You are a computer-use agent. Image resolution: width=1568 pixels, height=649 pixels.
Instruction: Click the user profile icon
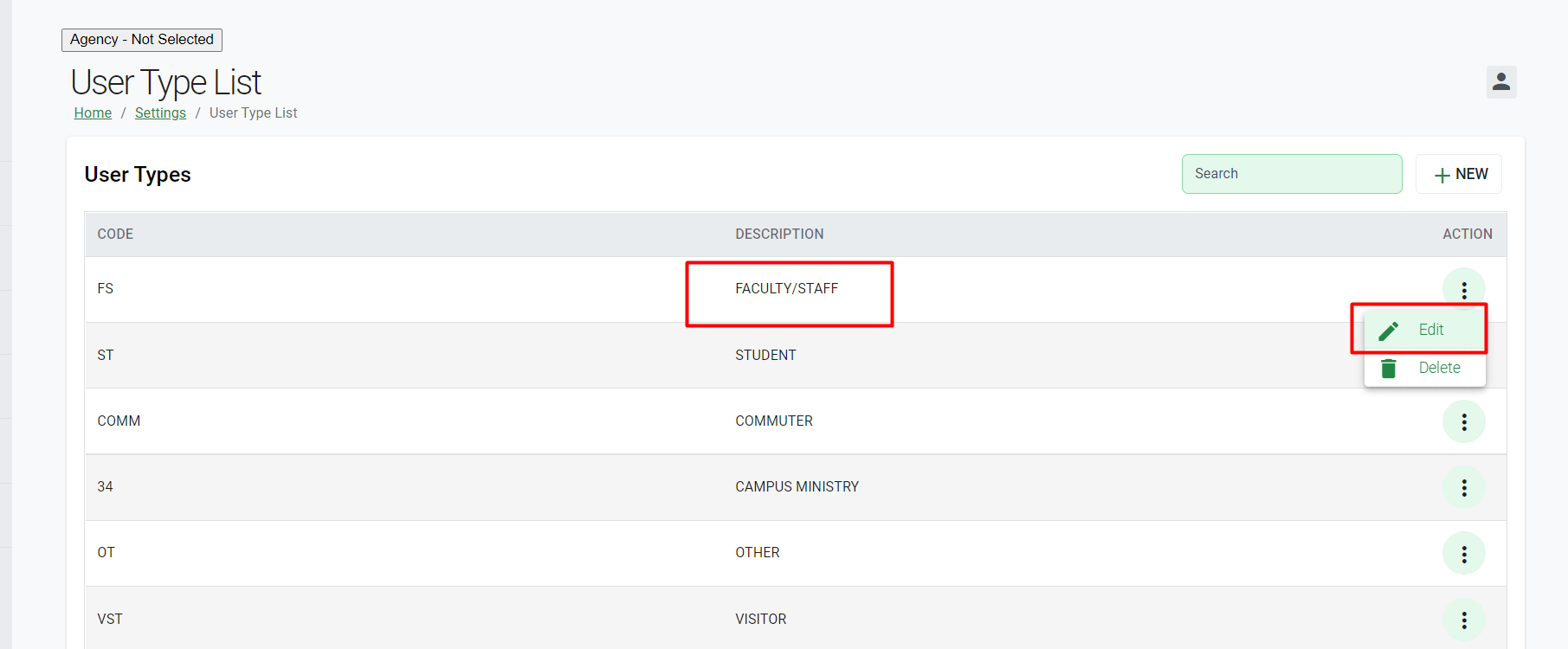[x=1502, y=82]
